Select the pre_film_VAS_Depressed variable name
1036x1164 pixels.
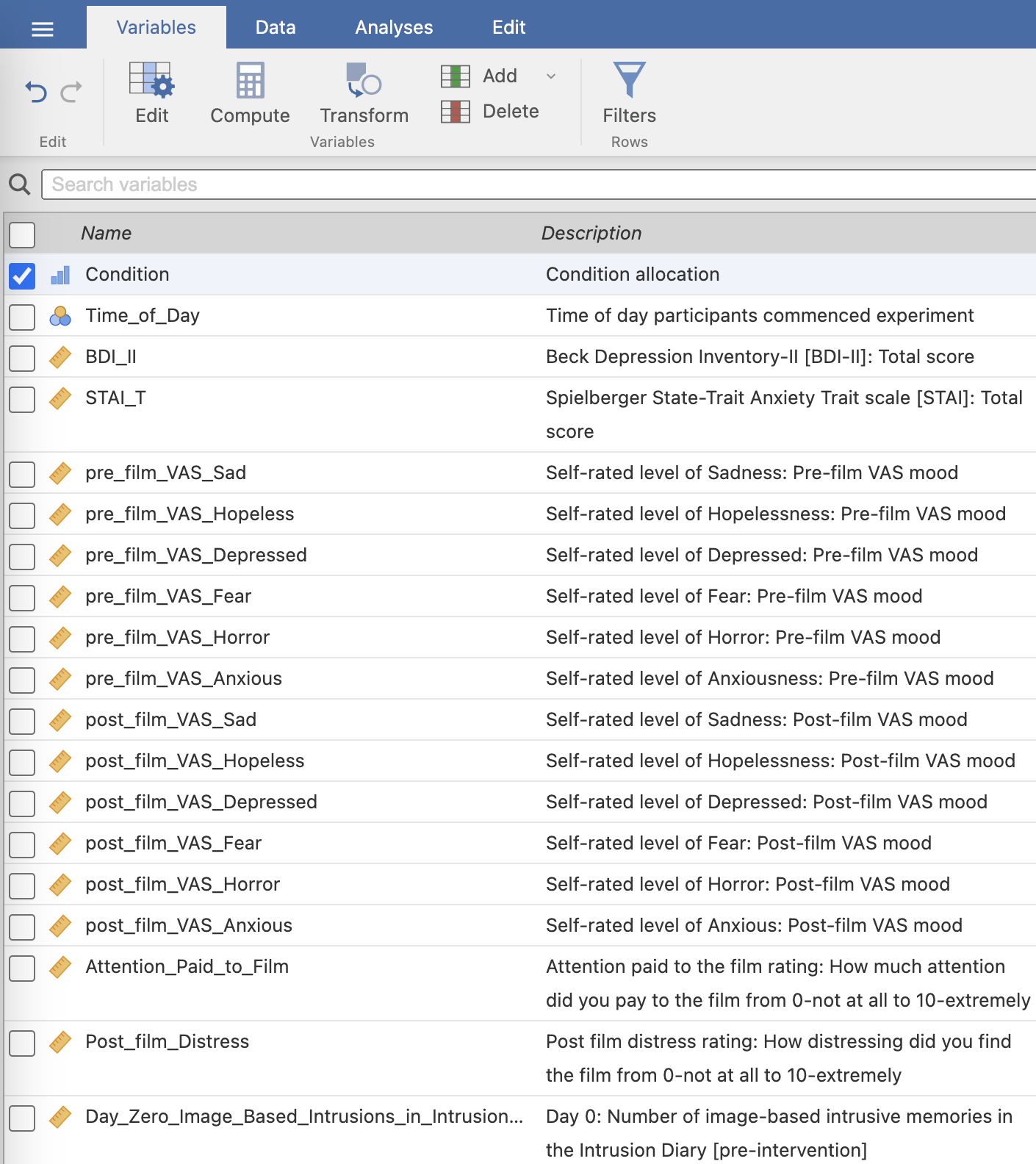point(196,555)
